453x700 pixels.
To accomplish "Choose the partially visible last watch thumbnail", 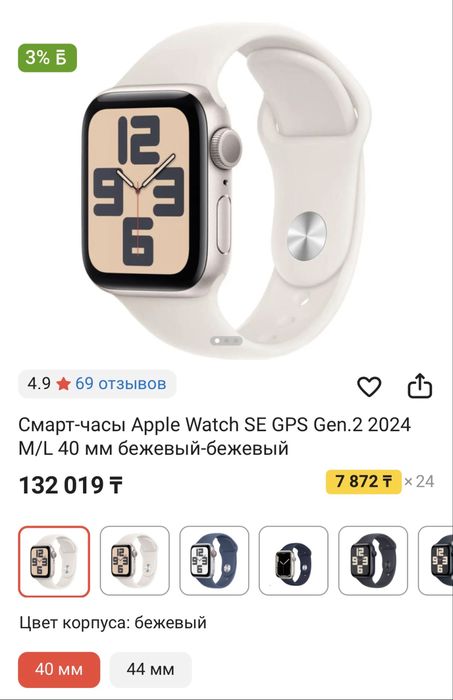I will (x=436, y=561).
